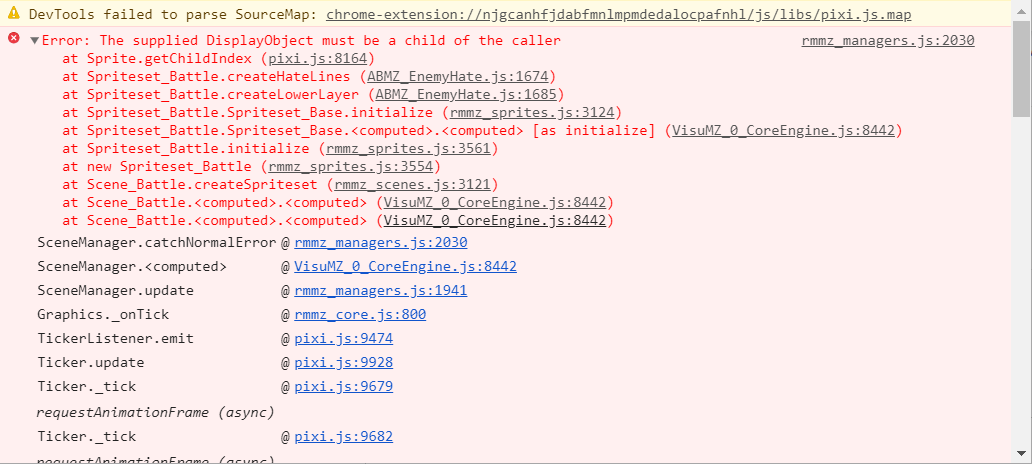This screenshot has width=1032, height=464.
Task: Open the rmmz_sprites.js:3554 source link
Action: click(351, 167)
